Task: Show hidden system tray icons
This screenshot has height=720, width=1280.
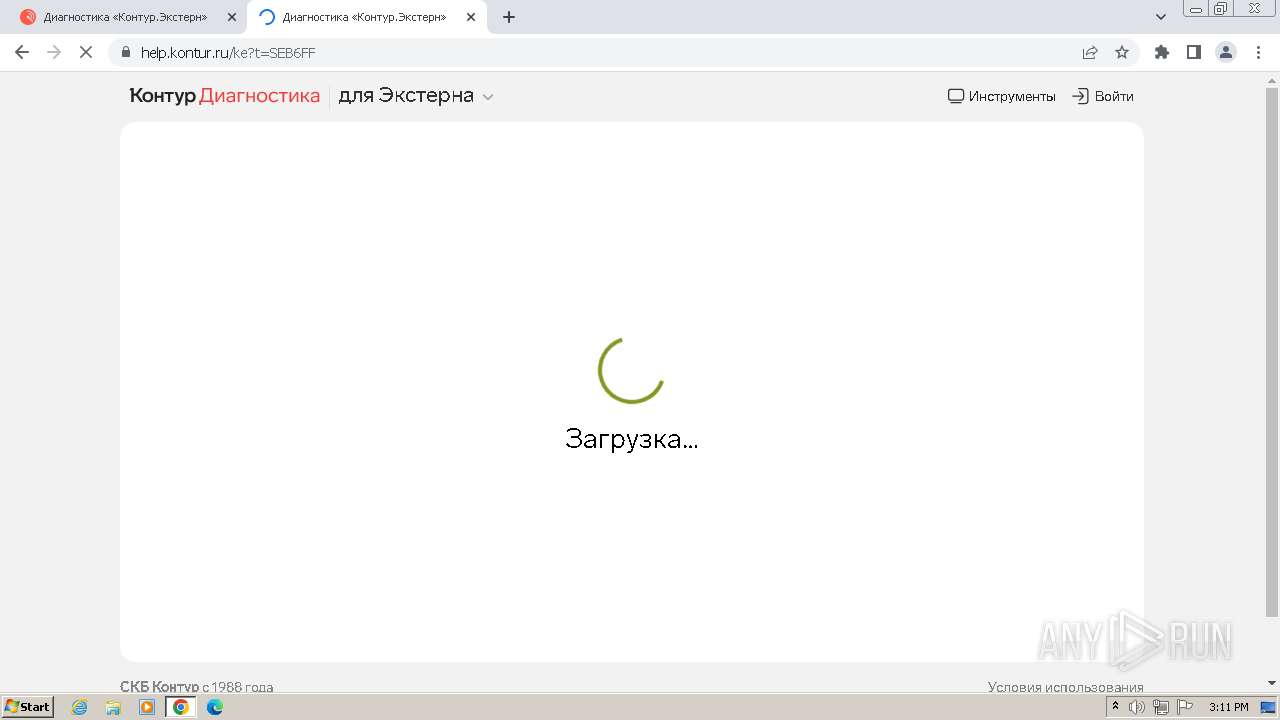Action: pyautogui.click(x=1115, y=707)
